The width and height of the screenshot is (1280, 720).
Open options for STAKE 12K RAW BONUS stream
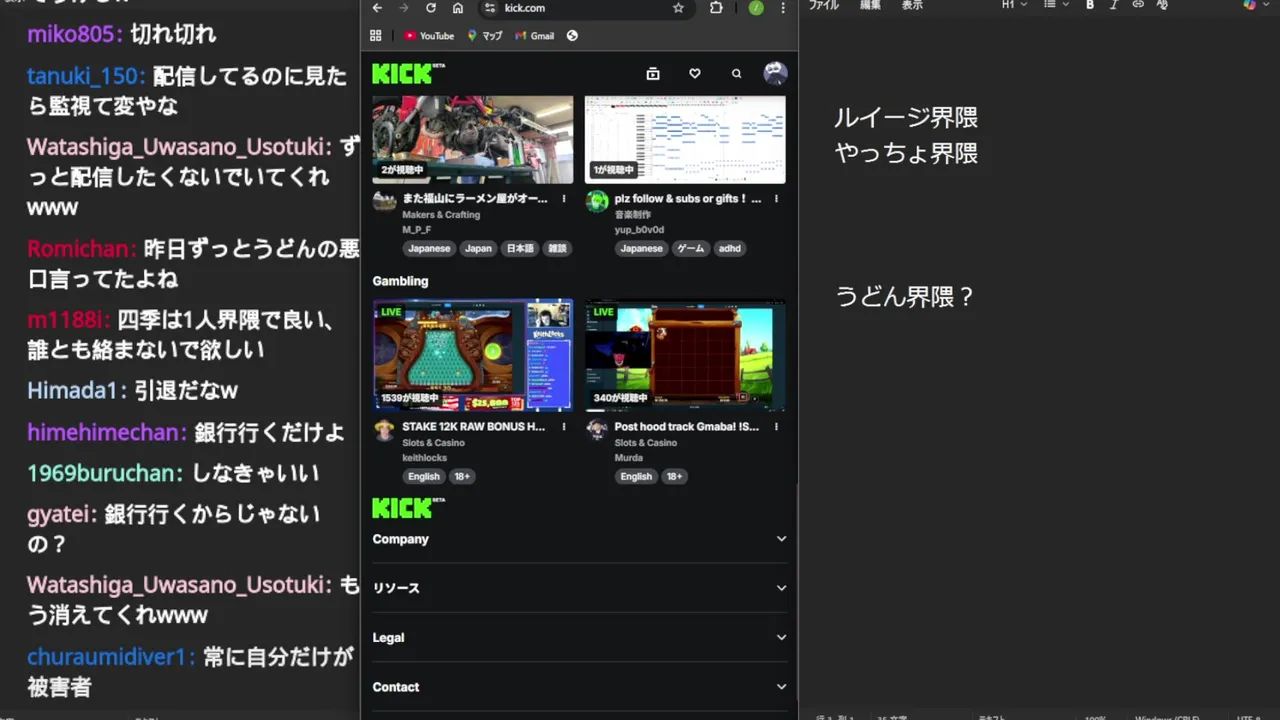point(564,427)
